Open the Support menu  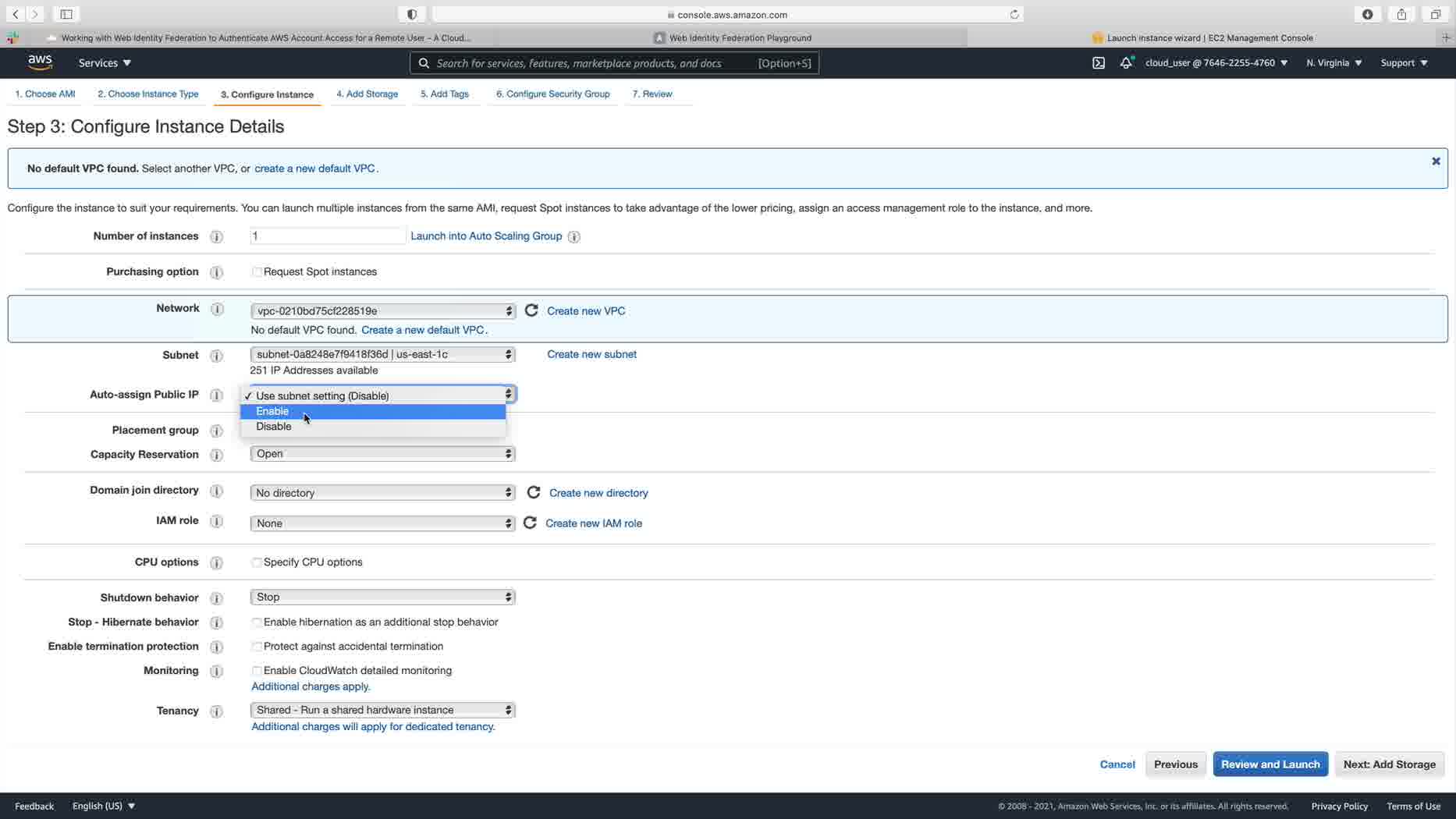pos(1404,62)
